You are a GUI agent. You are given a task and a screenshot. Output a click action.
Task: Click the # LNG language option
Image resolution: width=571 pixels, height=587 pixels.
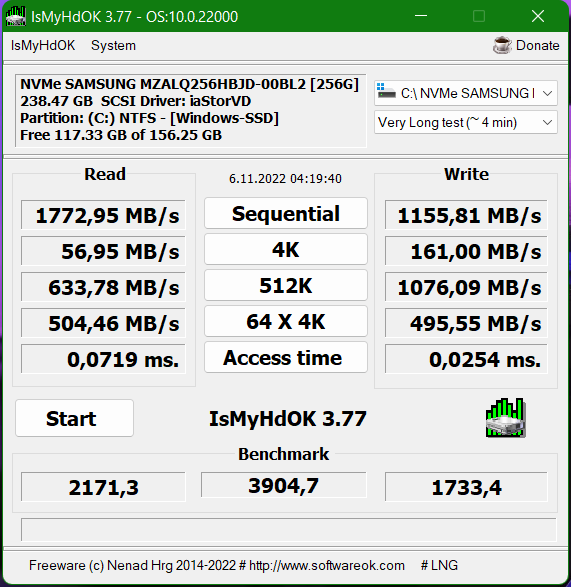[x=439, y=565]
